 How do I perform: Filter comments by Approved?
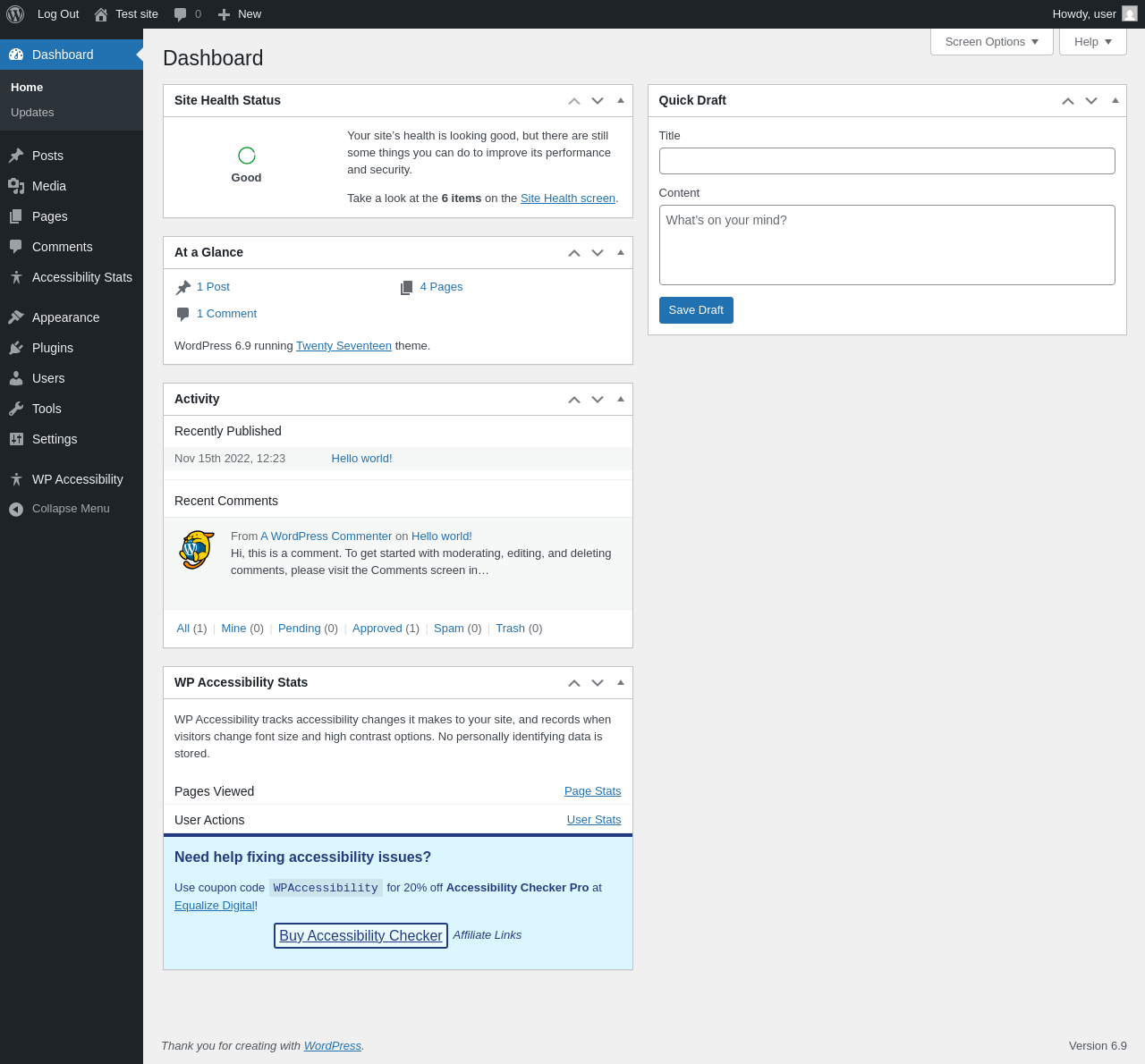(x=377, y=629)
